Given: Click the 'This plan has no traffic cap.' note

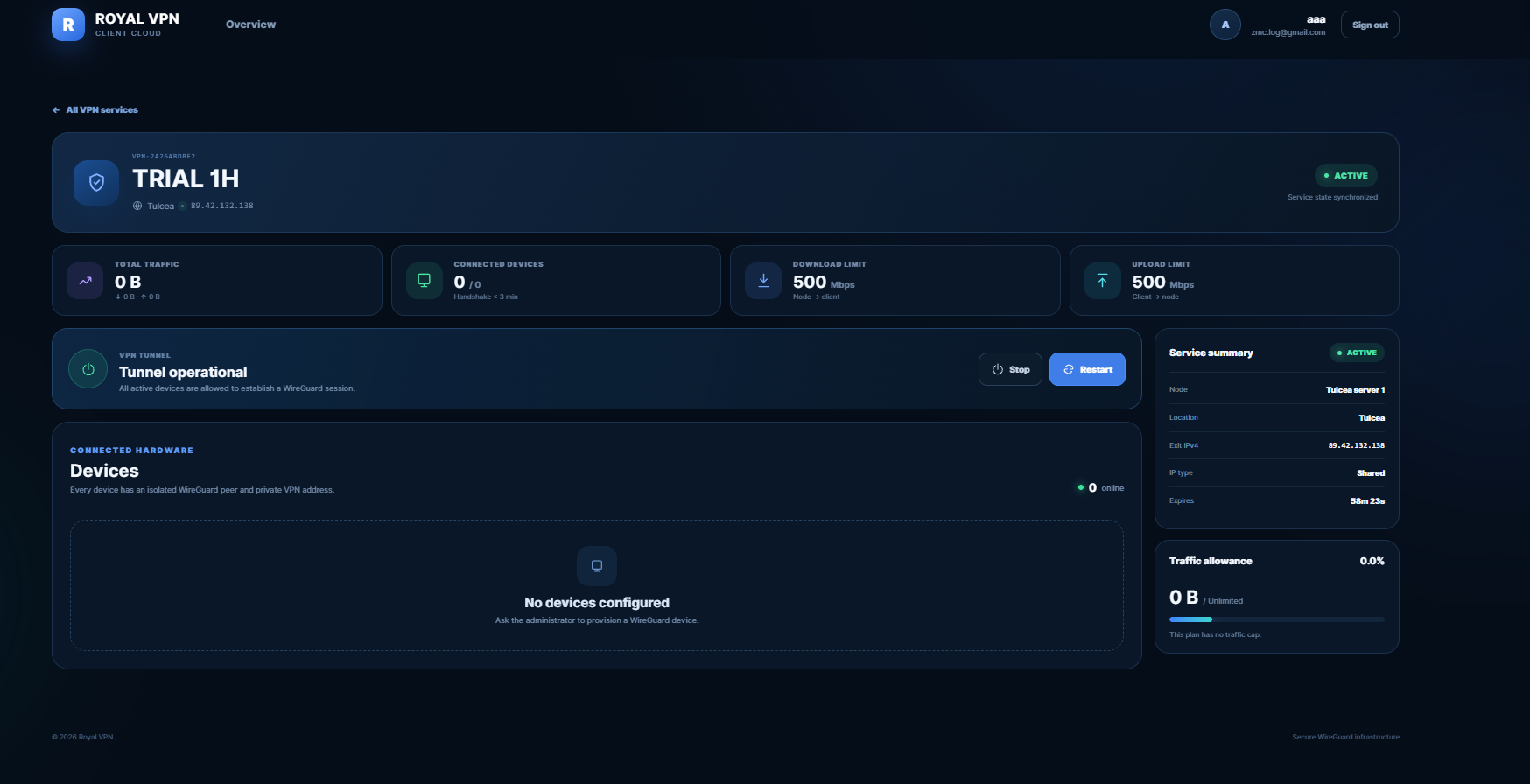Looking at the screenshot, I should [x=1215, y=635].
